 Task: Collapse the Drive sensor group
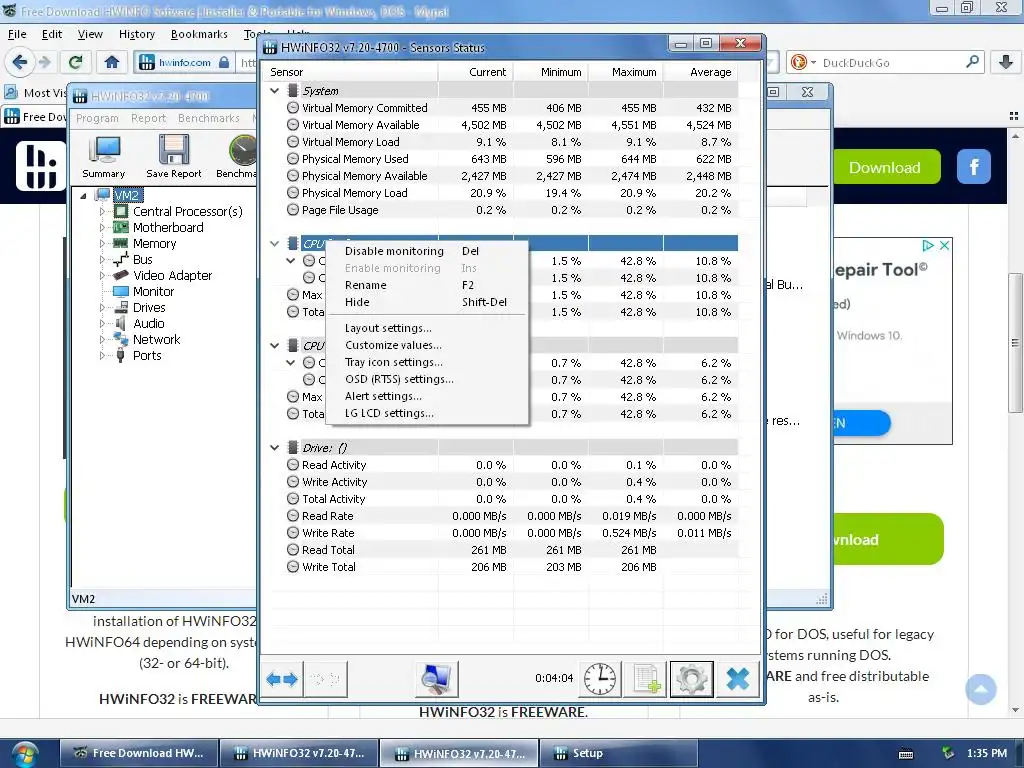(275, 447)
